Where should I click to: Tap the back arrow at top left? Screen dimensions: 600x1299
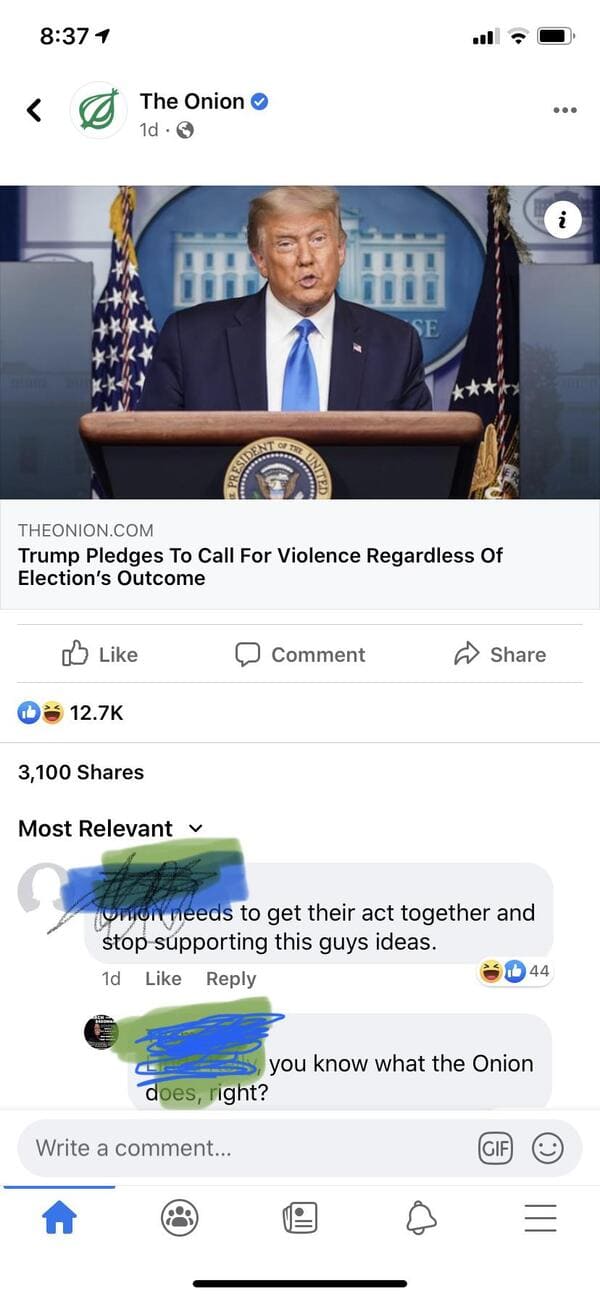[35, 110]
